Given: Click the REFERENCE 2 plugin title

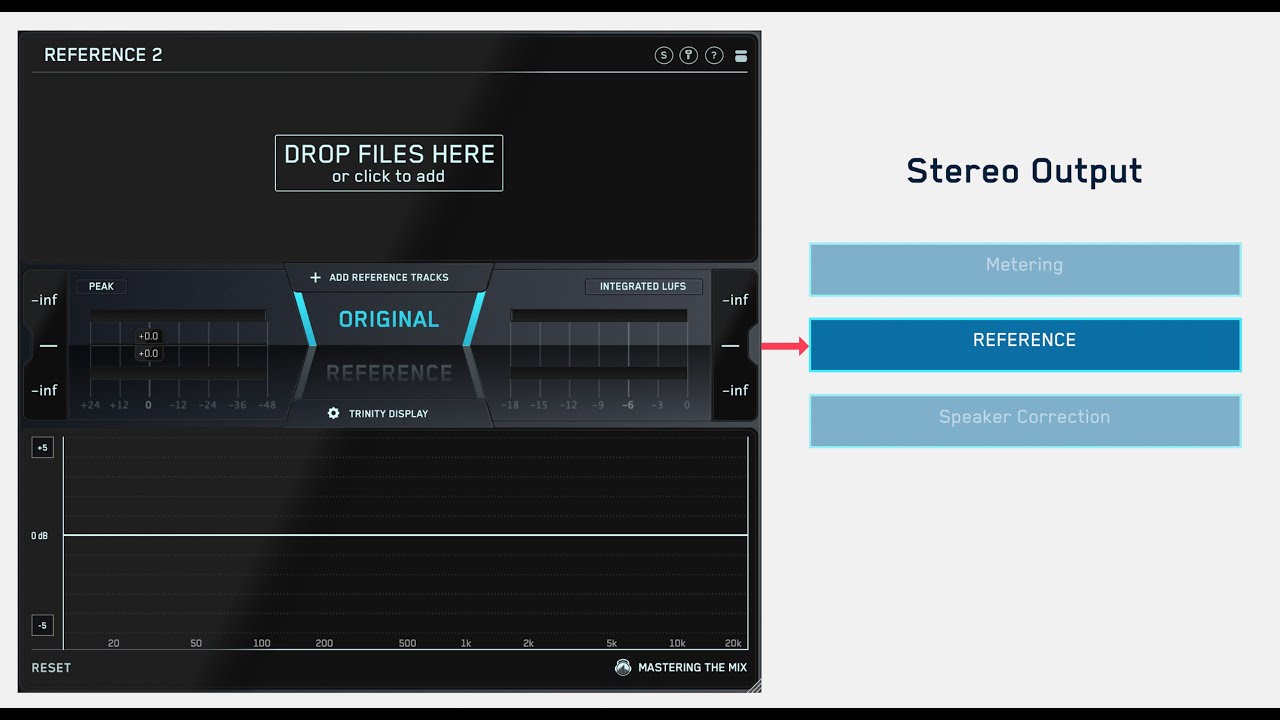Looking at the screenshot, I should point(103,55).
